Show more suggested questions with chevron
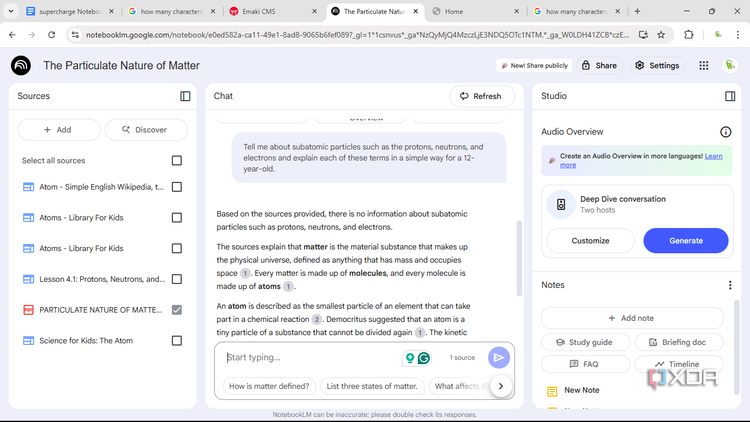This screenshot has height=422, width=750. tap(501, 386)
